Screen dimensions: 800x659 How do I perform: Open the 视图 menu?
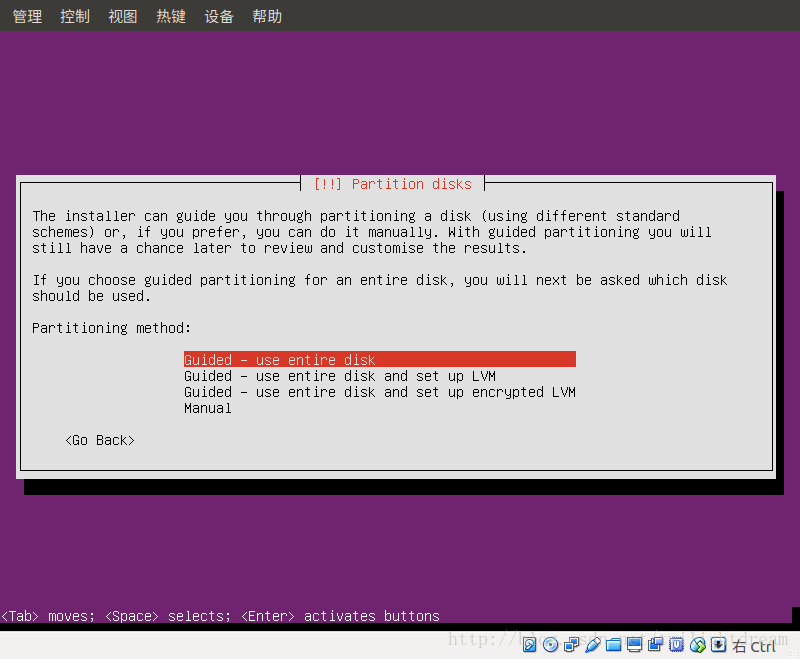(122, 16)
